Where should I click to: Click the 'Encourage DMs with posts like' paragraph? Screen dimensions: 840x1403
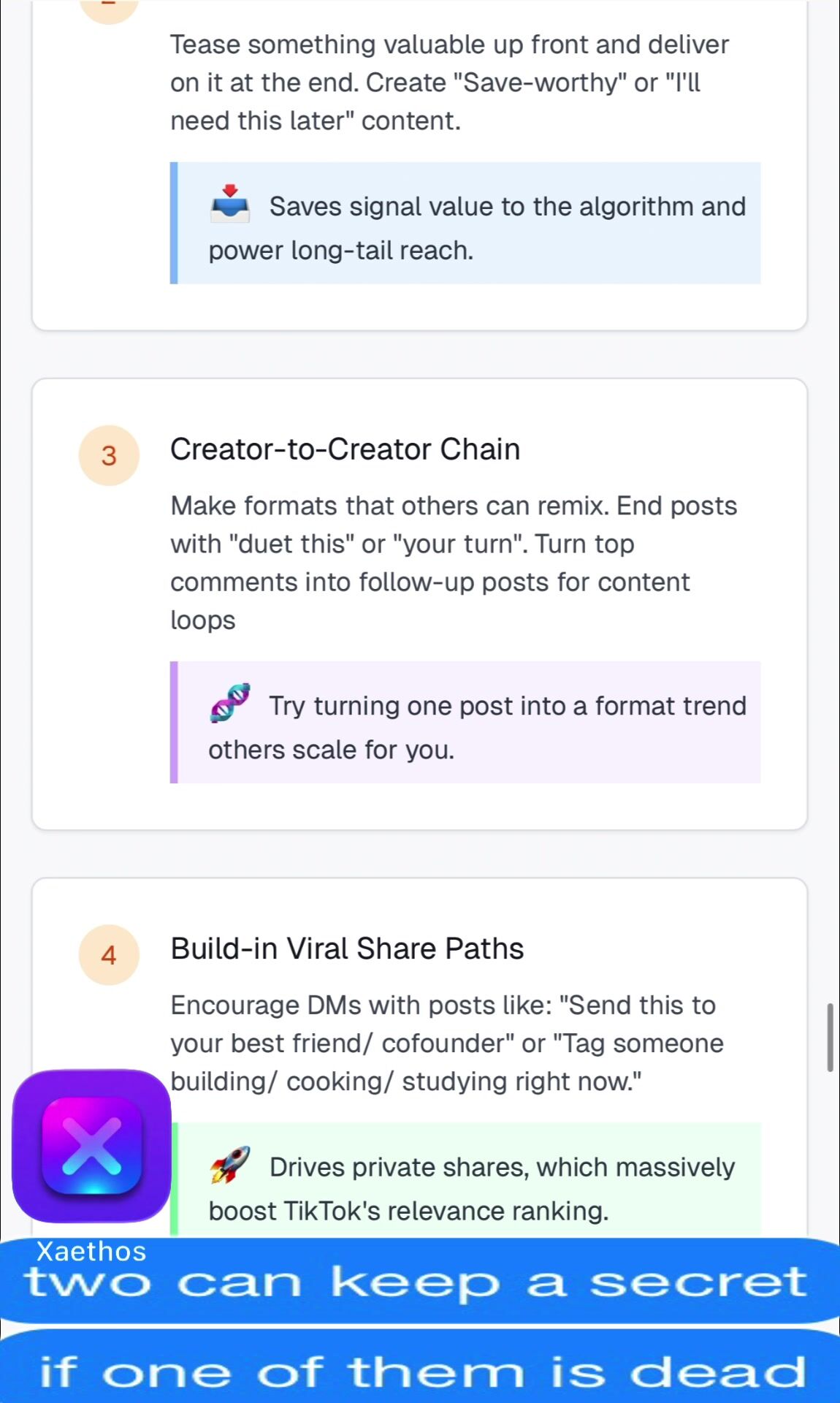446,1043
